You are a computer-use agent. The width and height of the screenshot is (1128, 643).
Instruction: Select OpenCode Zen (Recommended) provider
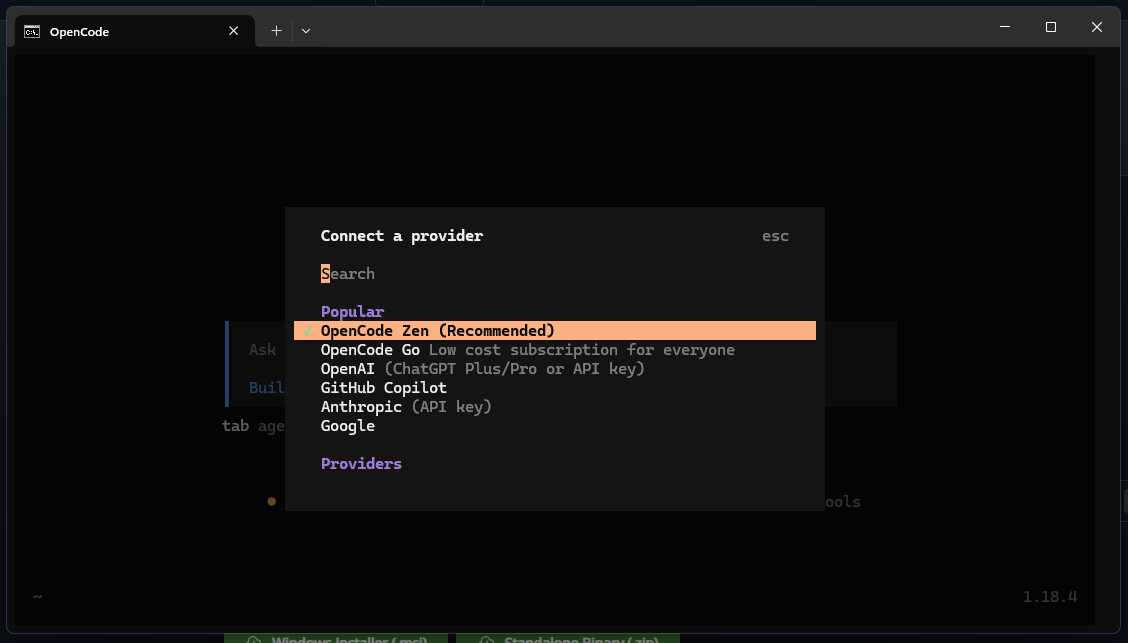tap(555, 331)
